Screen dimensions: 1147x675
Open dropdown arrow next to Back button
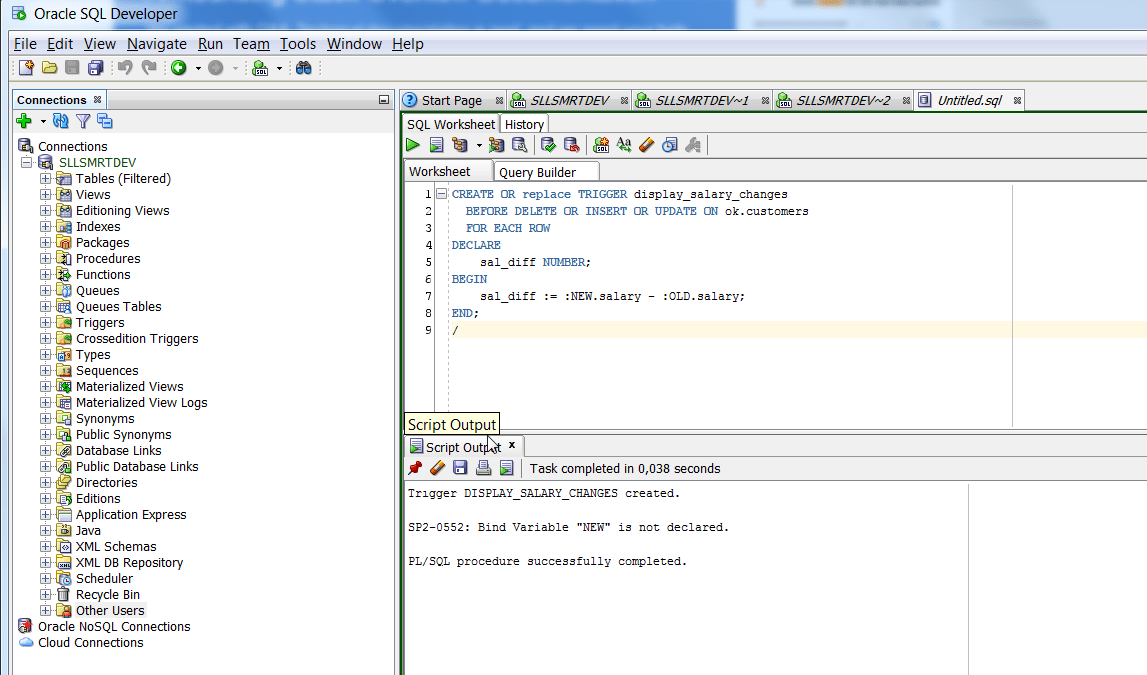coord(198,69)
